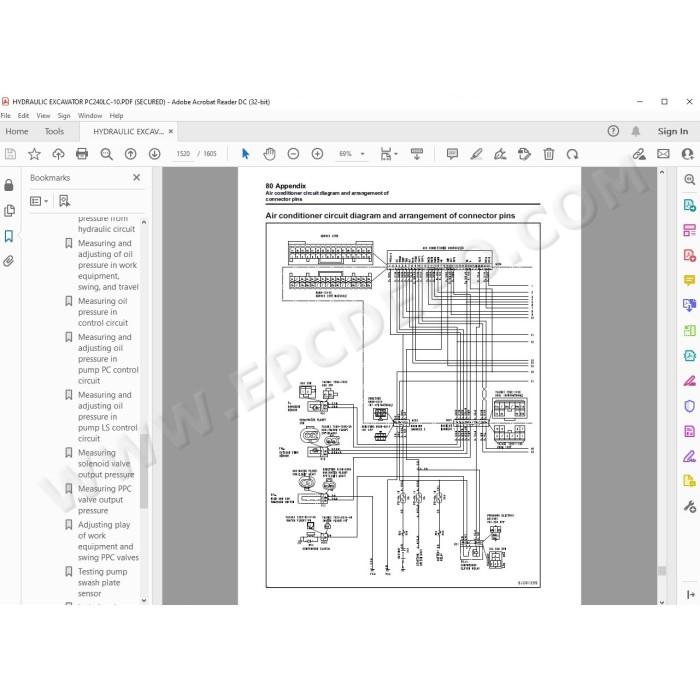Open More Tools wrench icon
Screen dimensions: 700x700
[x=689, y=506]
